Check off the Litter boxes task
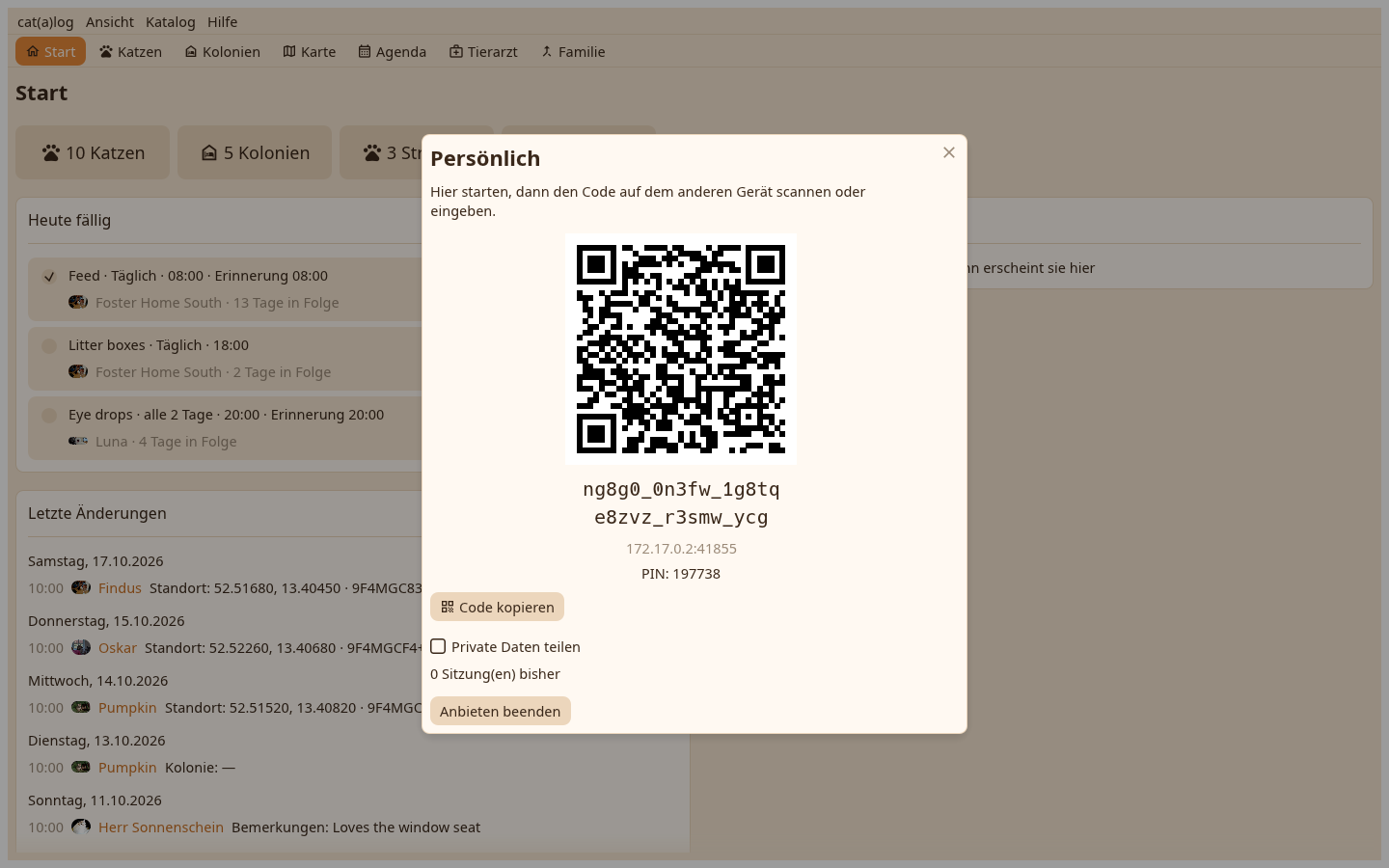Screen dimensions: 1389x868 (49, 345)
